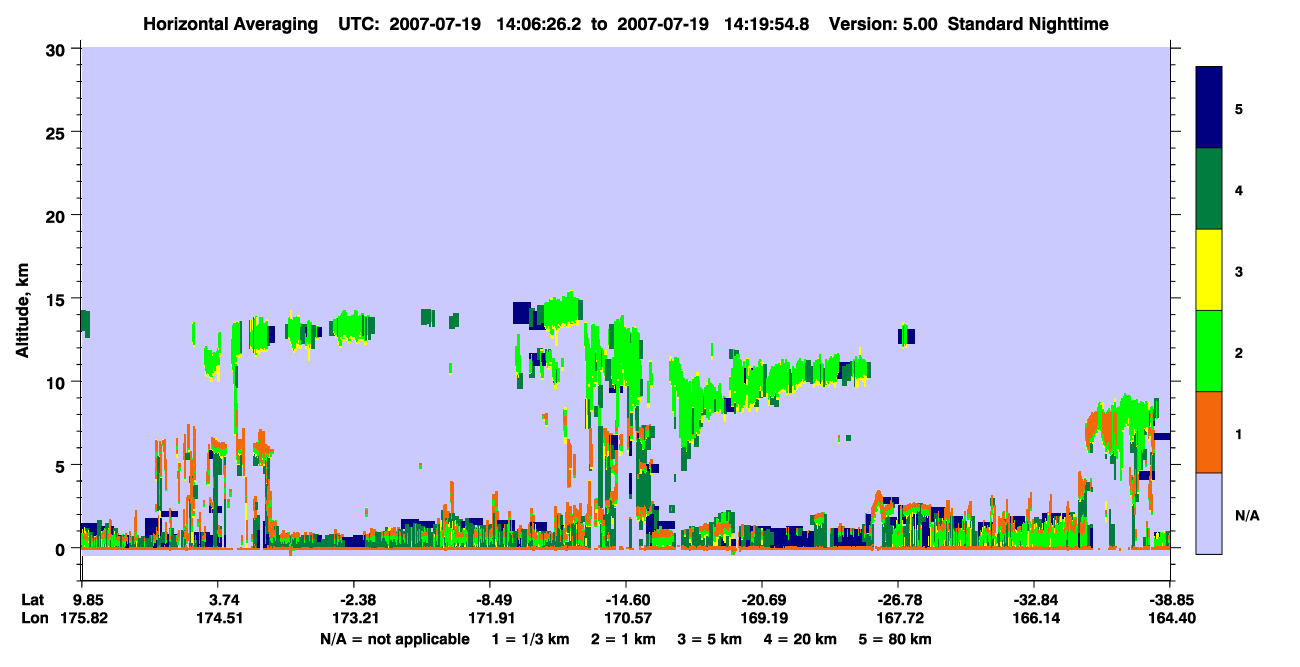Click the start time '14:06:26.2' in the title
Screen dimensions: 1300x667
coord(540,24)
